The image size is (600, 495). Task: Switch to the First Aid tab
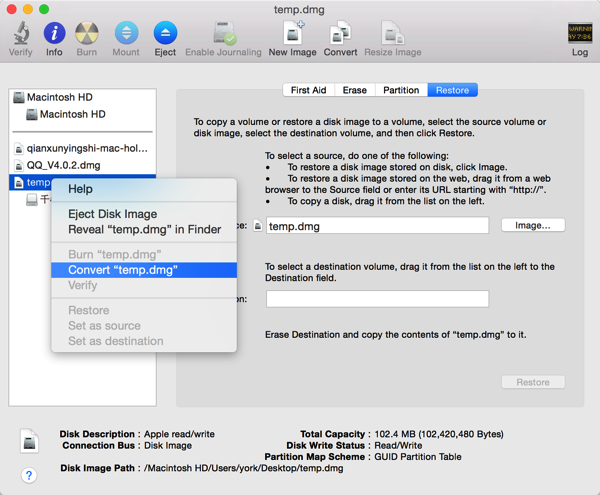click(x=308, y=90)
